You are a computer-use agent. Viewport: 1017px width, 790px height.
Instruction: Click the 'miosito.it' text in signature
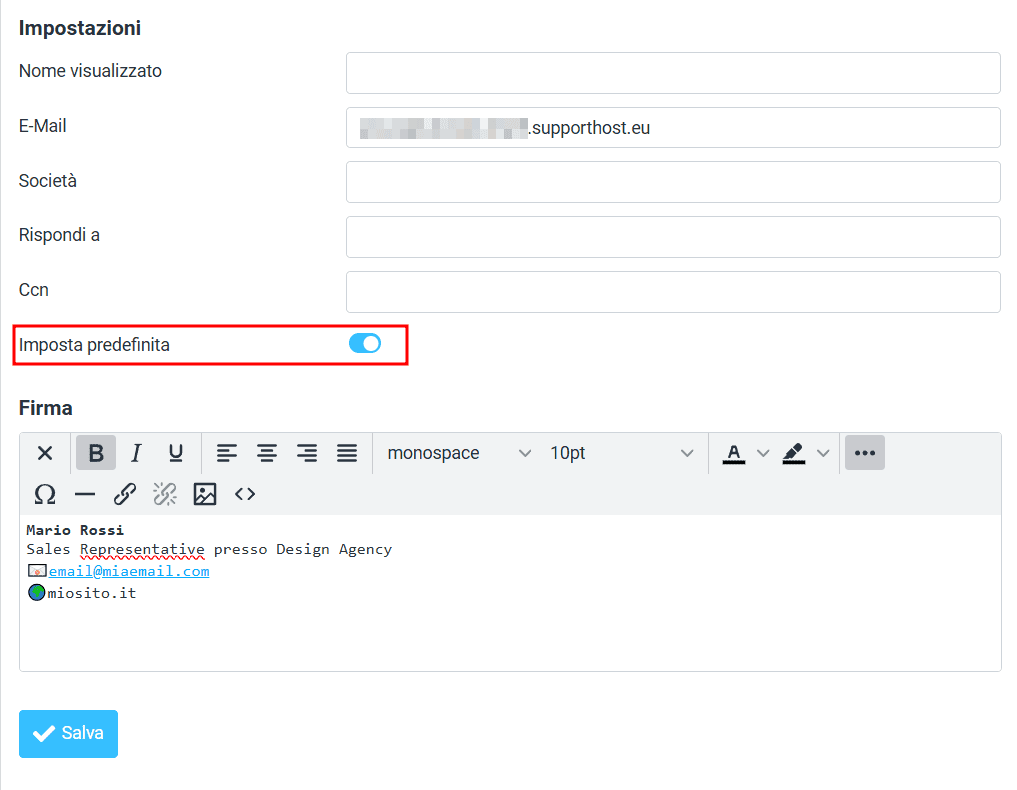click(91, 593)
